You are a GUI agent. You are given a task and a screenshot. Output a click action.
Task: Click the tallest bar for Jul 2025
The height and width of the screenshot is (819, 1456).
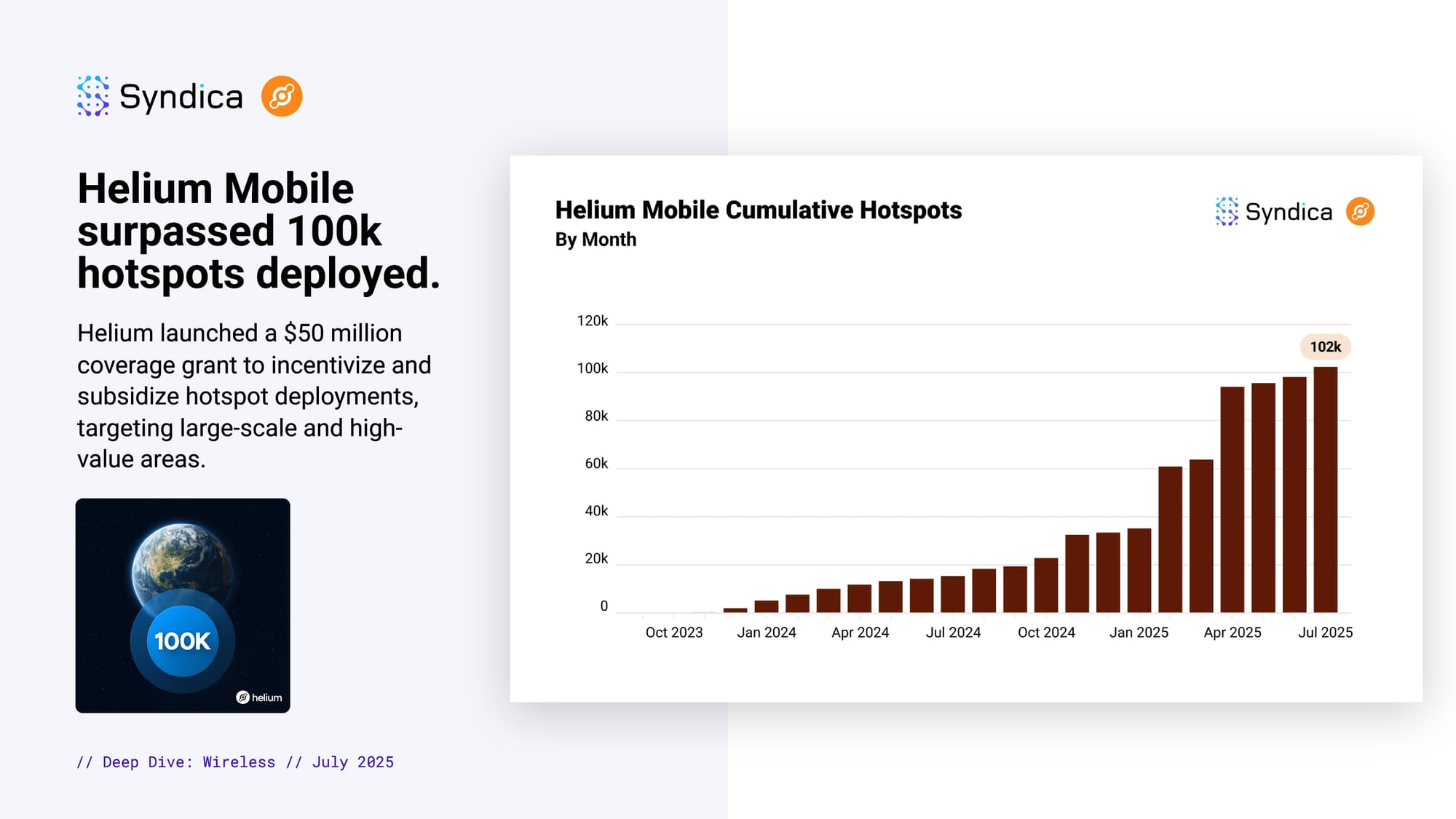tap(1325, 489)
